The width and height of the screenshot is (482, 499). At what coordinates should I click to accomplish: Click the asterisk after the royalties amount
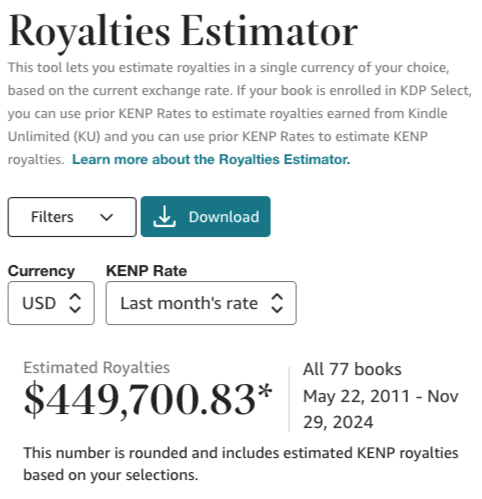pos(265,392)
